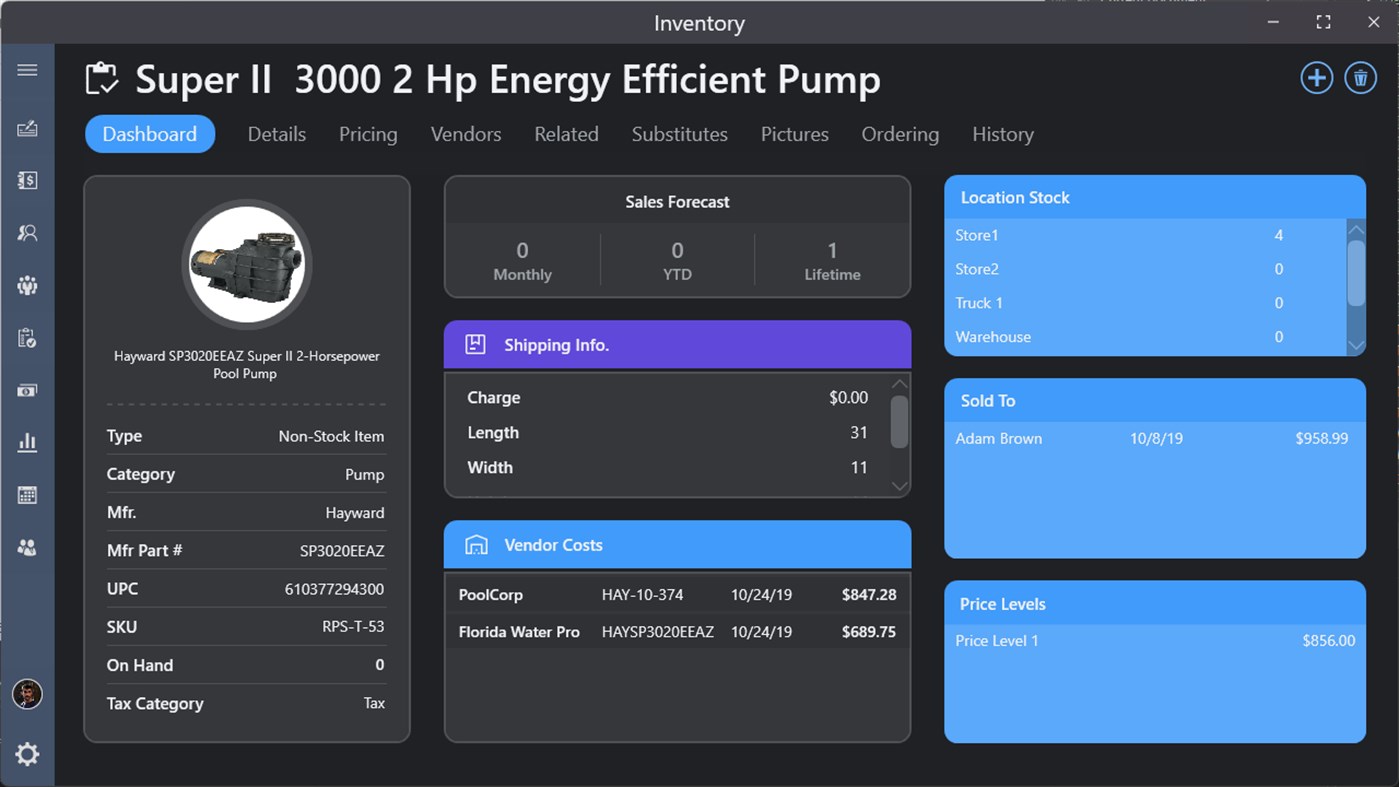The width and height of the screenshot is (1399, 787).
Task: Click the Price Level 1 row
Action: click(x=1155, y=640)
